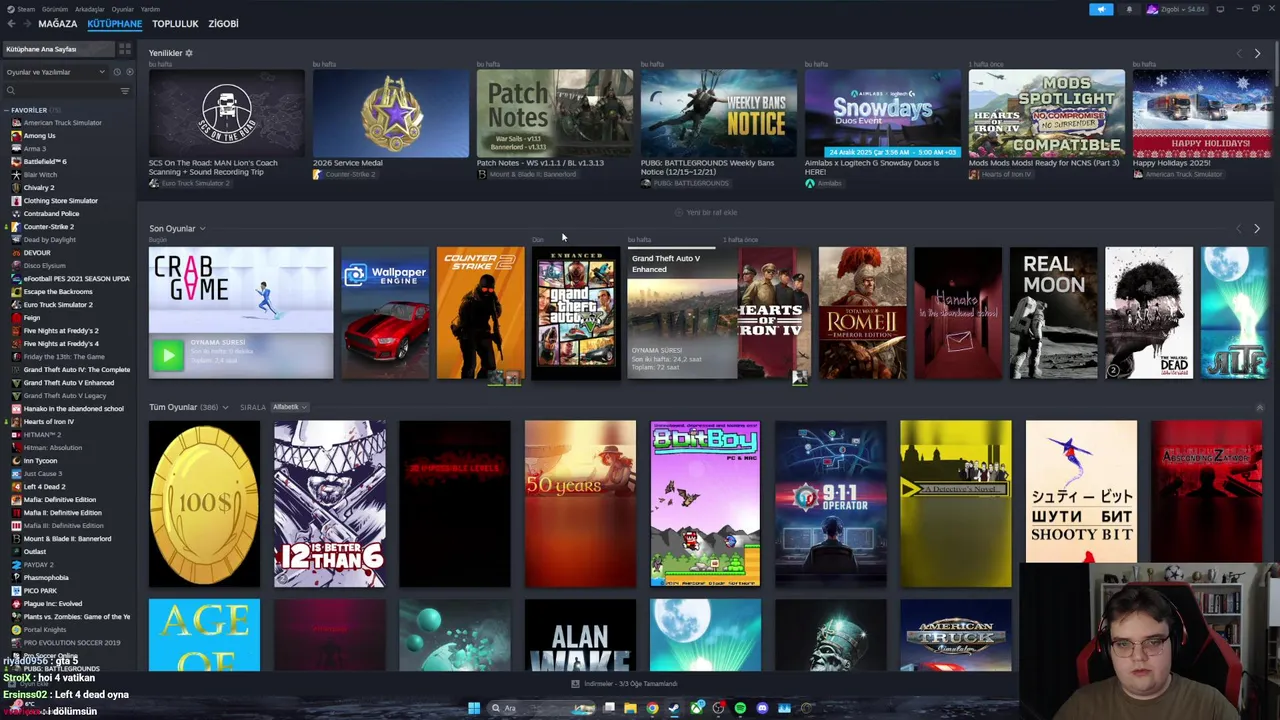Viewport: 1280px width, 720px height.
Task: Open the Counter-Strike 2 recent game tile
Action: click(x=480, y=313)
